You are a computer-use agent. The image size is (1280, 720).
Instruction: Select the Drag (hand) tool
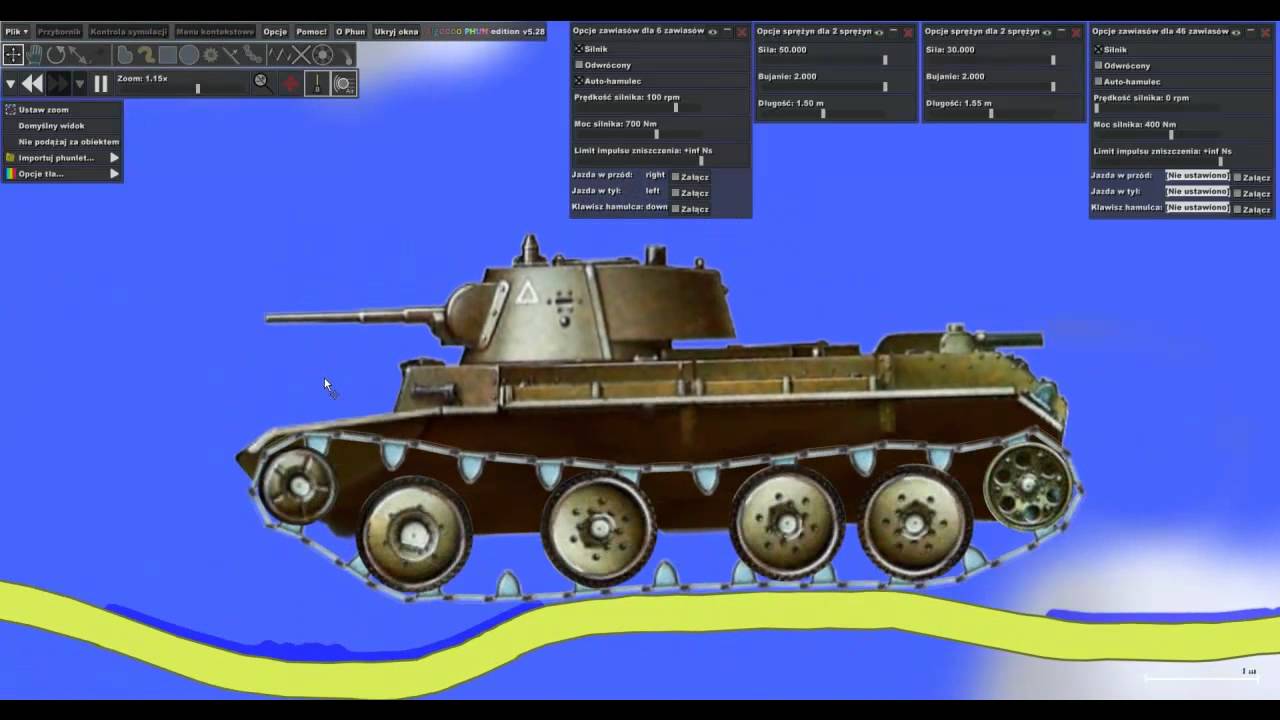(x=35, y=55)
